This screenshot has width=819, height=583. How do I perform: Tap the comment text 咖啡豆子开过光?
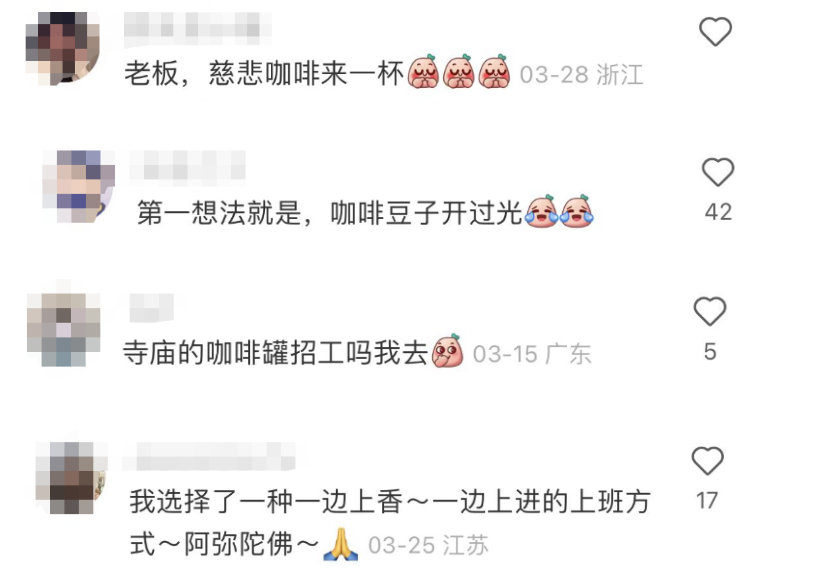(x=329, y=213)
